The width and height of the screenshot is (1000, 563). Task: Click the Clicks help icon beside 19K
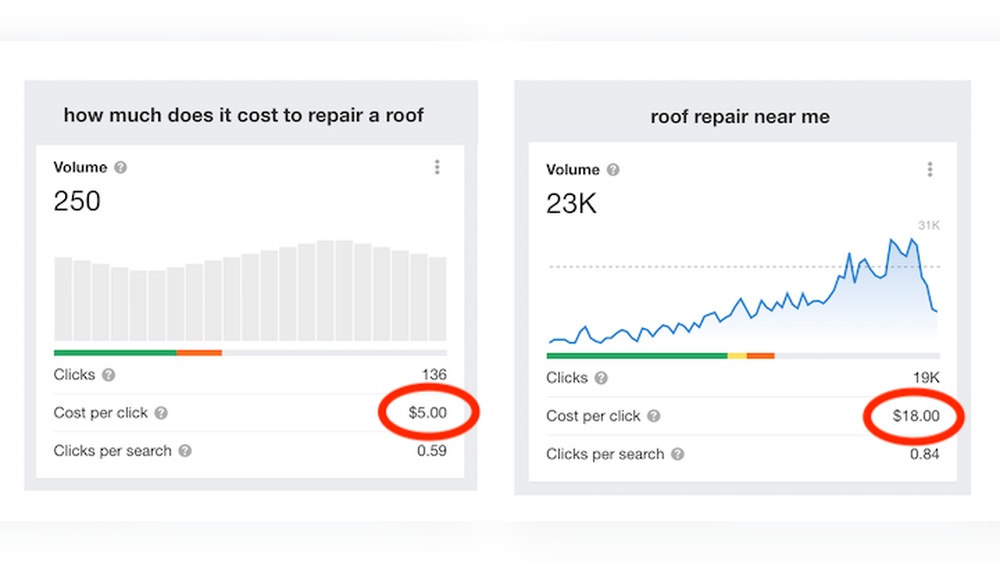pyautogui.click(x=601, y=378)
